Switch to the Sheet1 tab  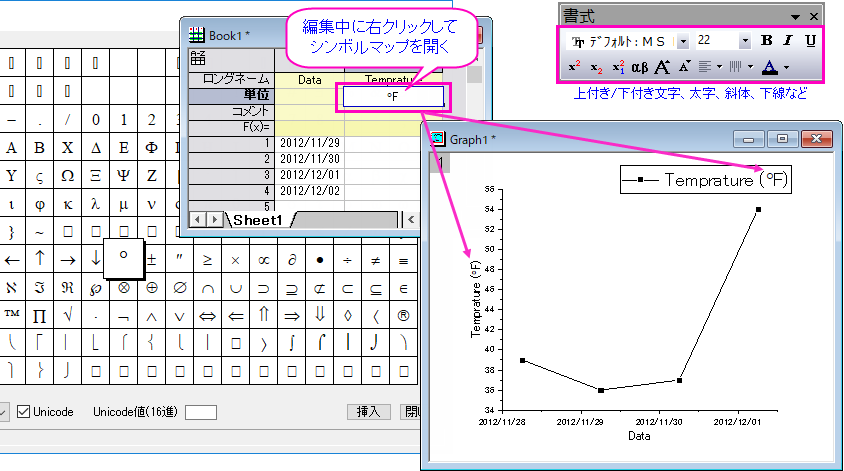click(x=258, y=220)
